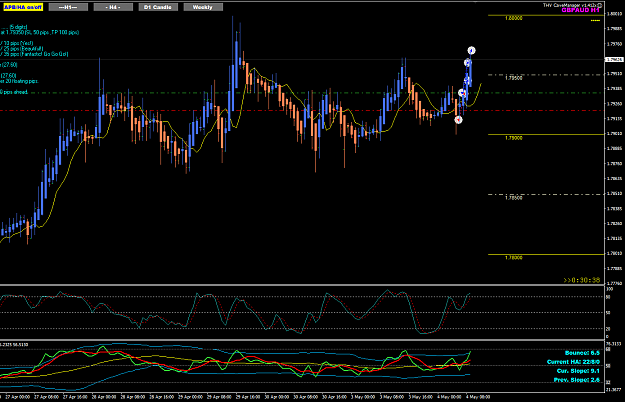Select the D1 Candle button

(158, 7)
